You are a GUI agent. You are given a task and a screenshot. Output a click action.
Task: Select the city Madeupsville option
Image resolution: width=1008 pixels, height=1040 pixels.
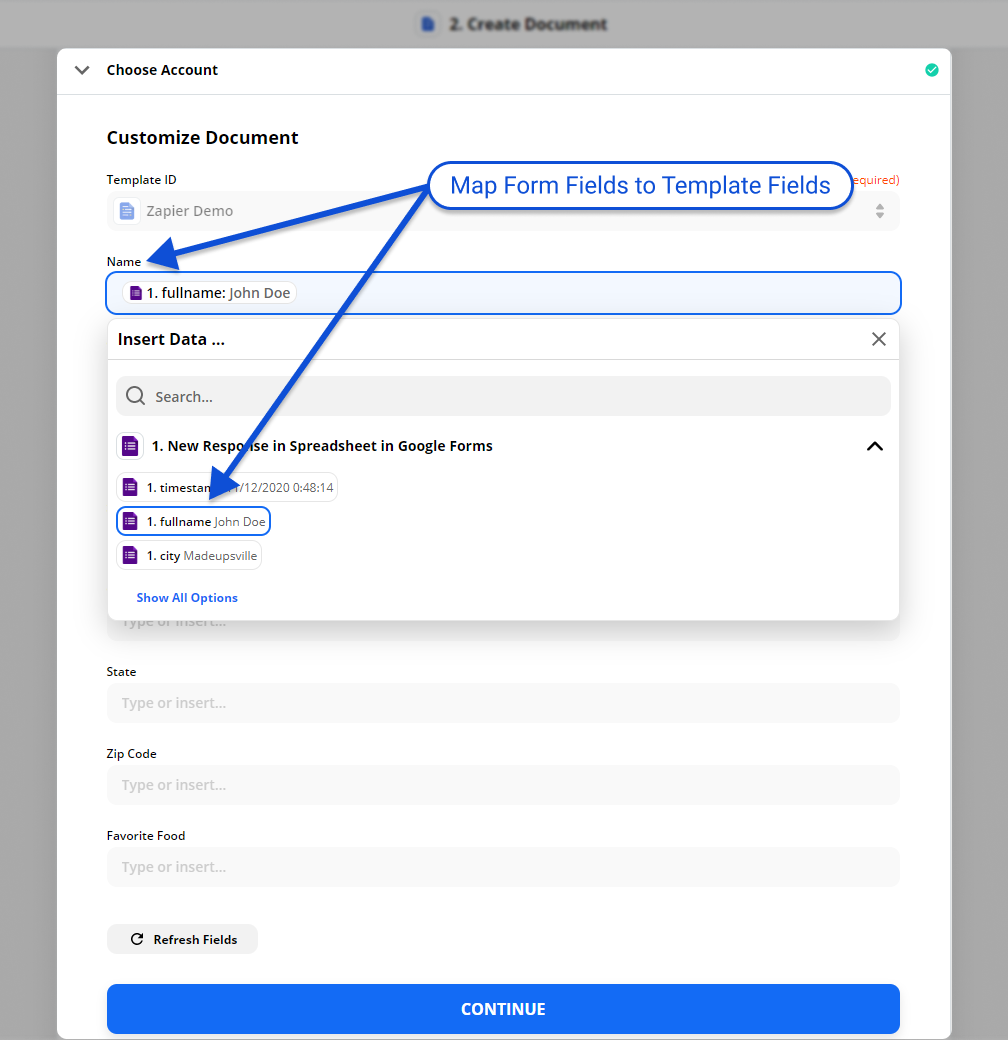[189, 555]
